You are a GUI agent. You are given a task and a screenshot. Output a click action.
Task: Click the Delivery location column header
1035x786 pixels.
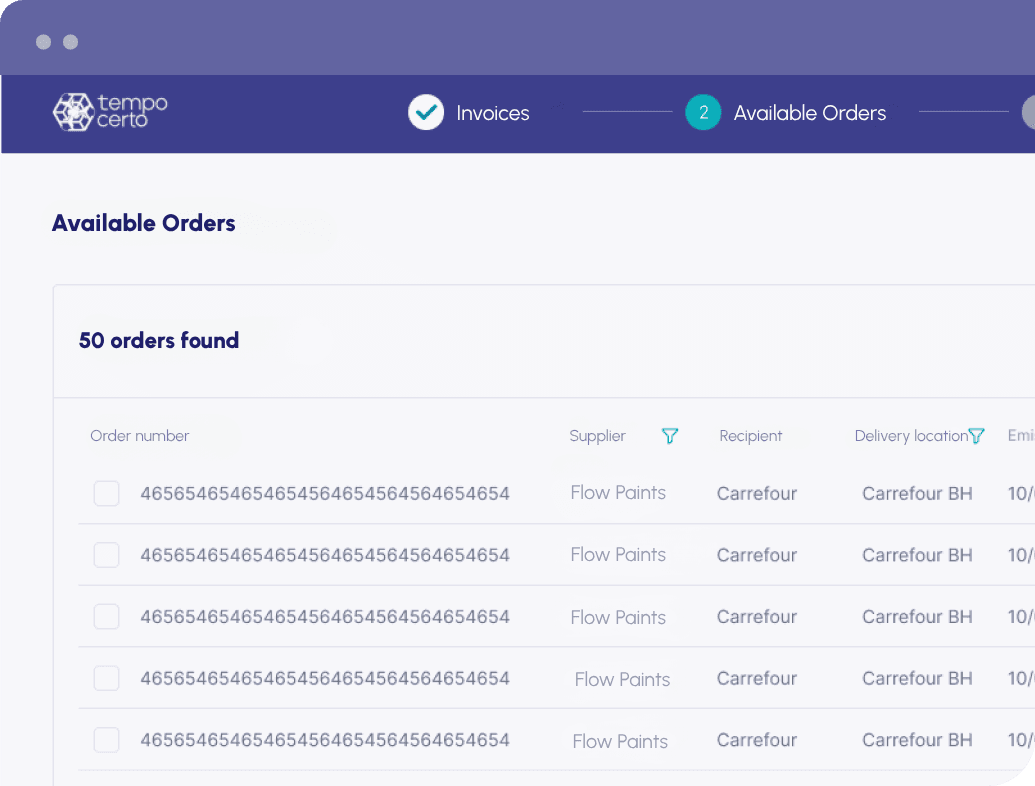coord(911,436)
